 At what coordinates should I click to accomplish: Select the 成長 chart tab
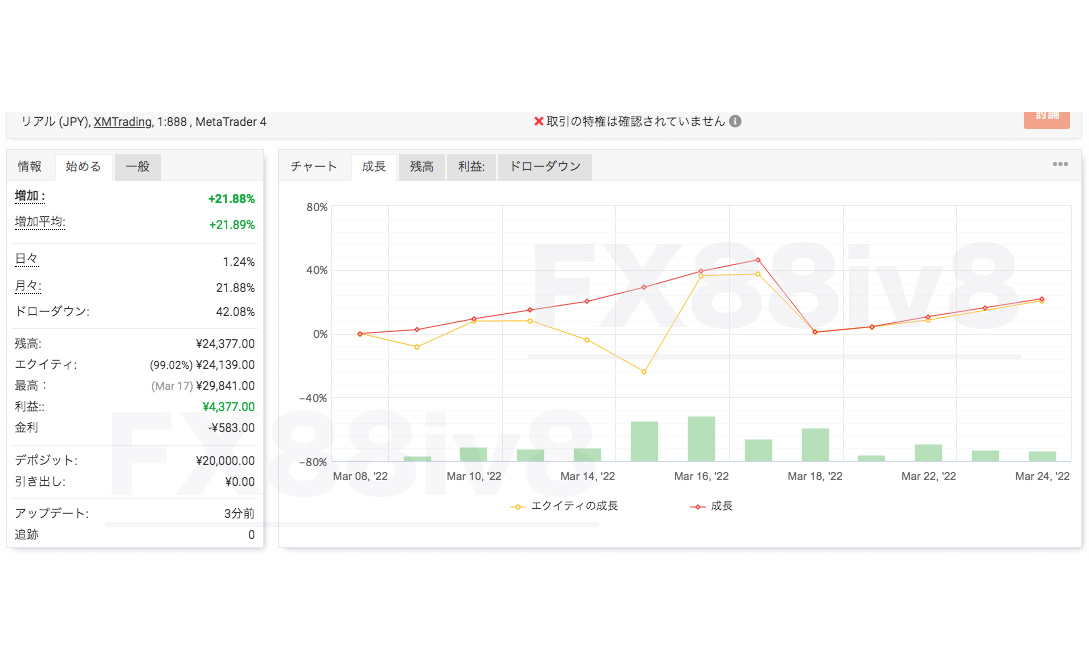coord(374,167)
